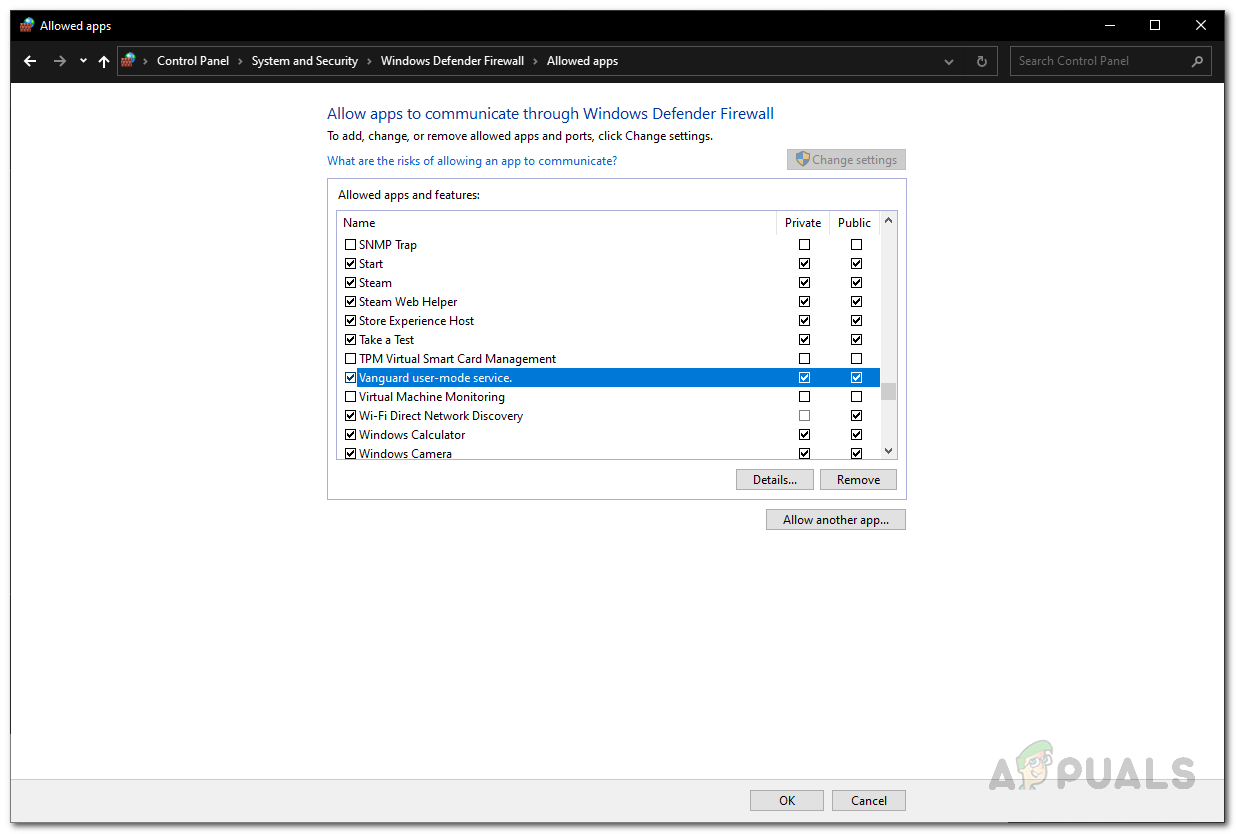Screen dimensions: 1236x834
Task: Click Allow another app... button
Action: [836, 520]
